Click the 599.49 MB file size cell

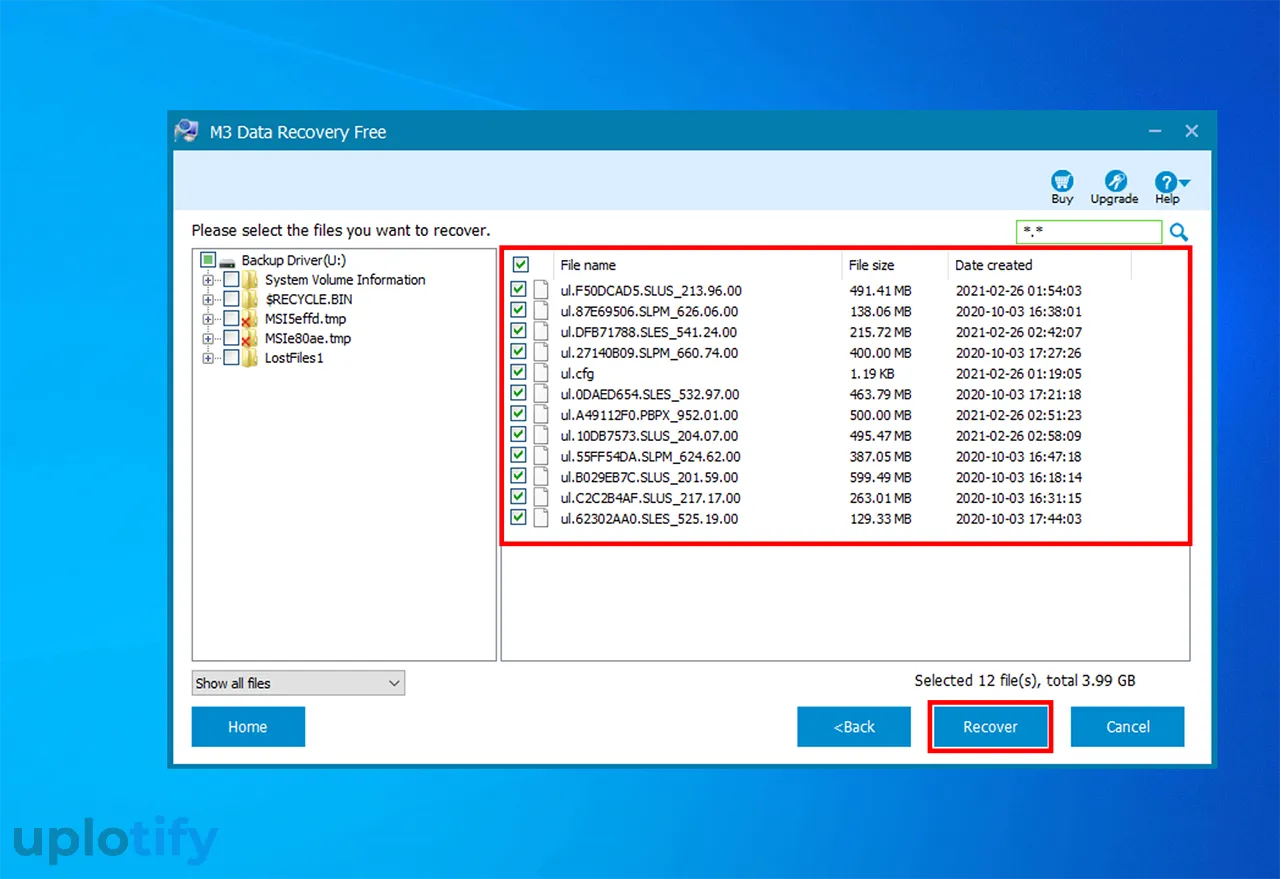880,477
